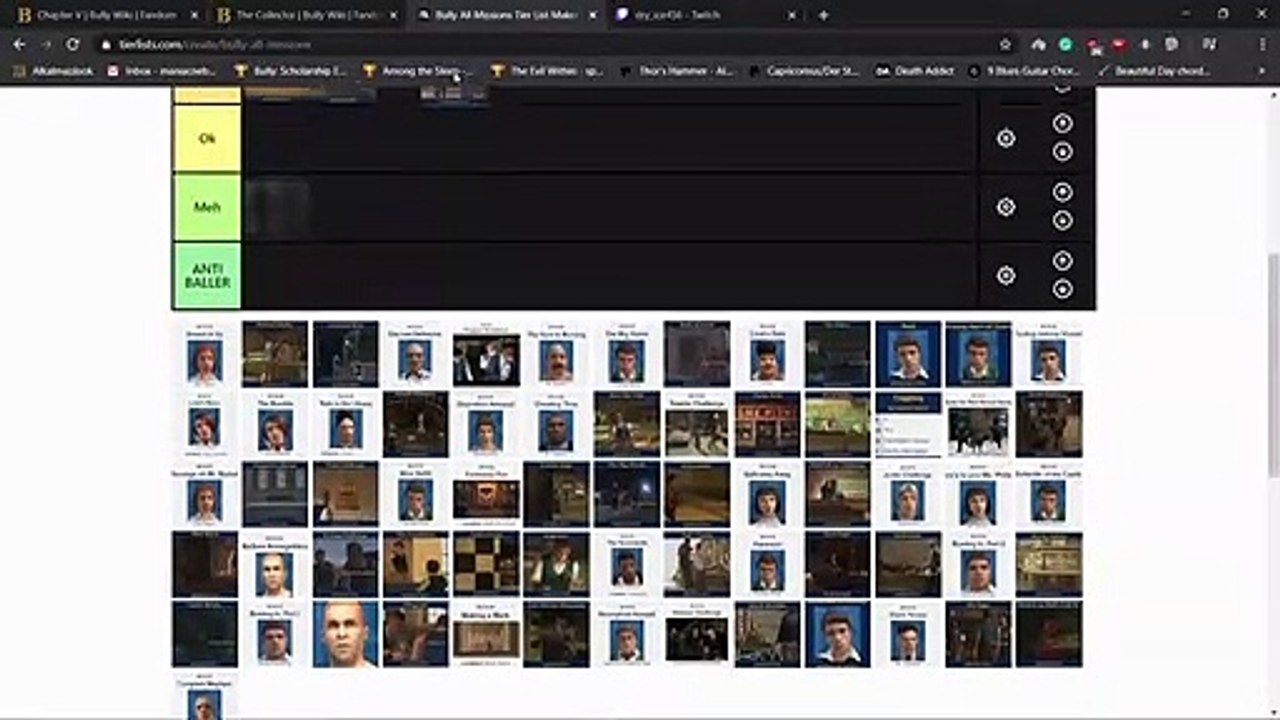Image resolution: width=1280 pixels, height=720 pixels.
Task: Select the Bully All Missions Tier List tab
Action: coord(508,15)
